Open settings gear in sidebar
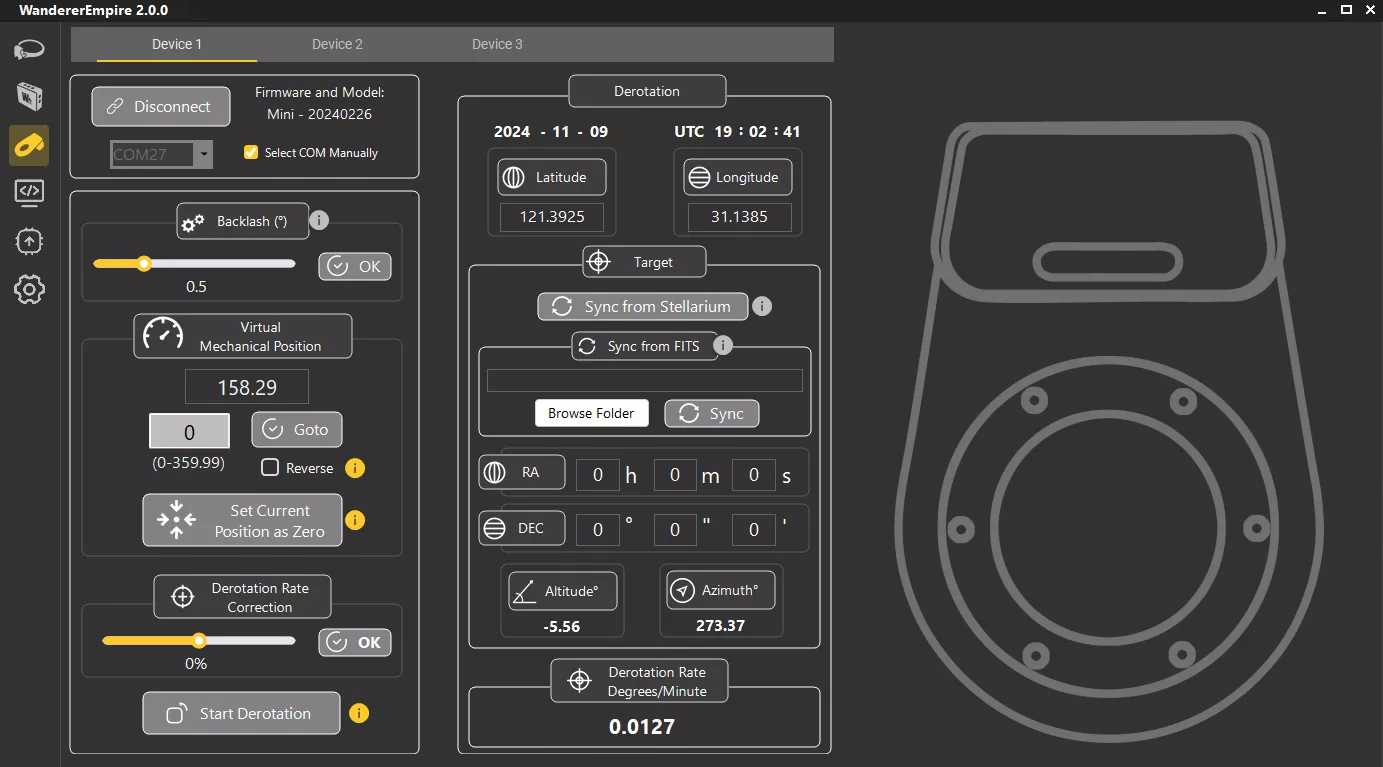The height and width of the screenshot is (767, 1383). [x=29, y=290]
